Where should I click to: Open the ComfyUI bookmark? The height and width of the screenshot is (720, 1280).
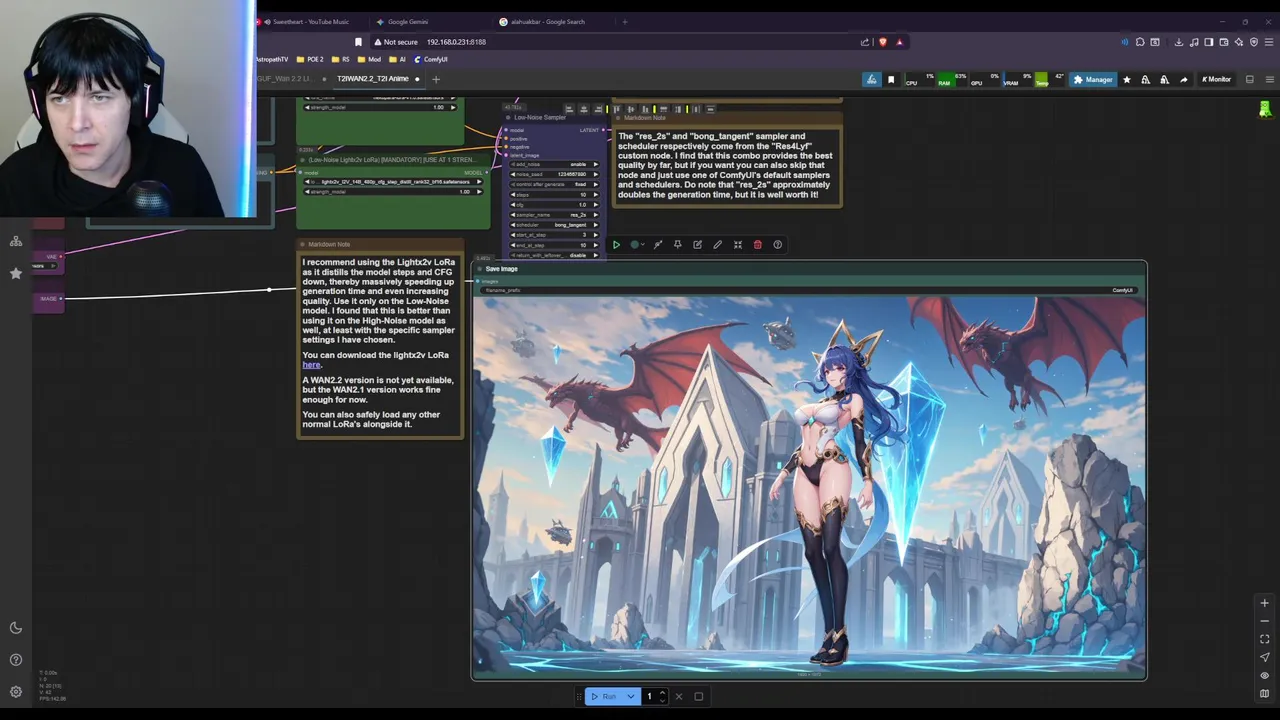click(431, 59)
